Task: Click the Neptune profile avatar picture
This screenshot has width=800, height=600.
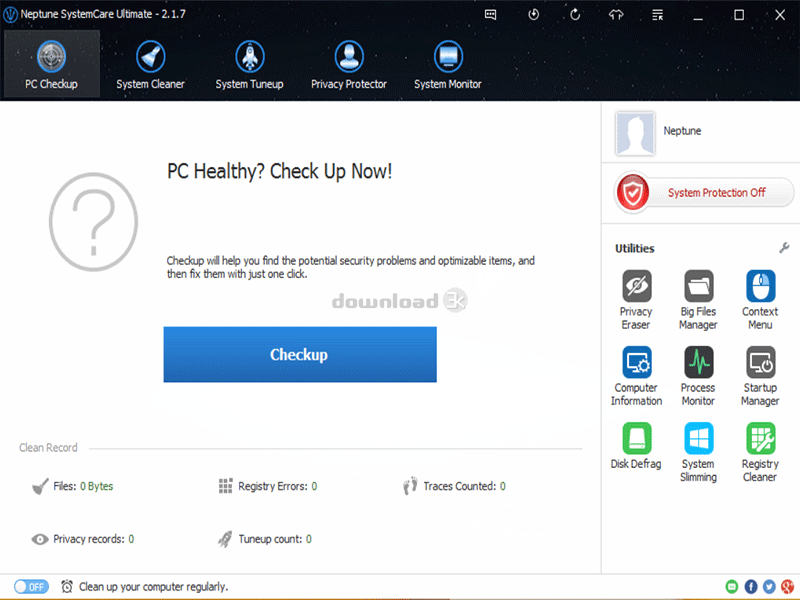Action: tap(635, 134)
